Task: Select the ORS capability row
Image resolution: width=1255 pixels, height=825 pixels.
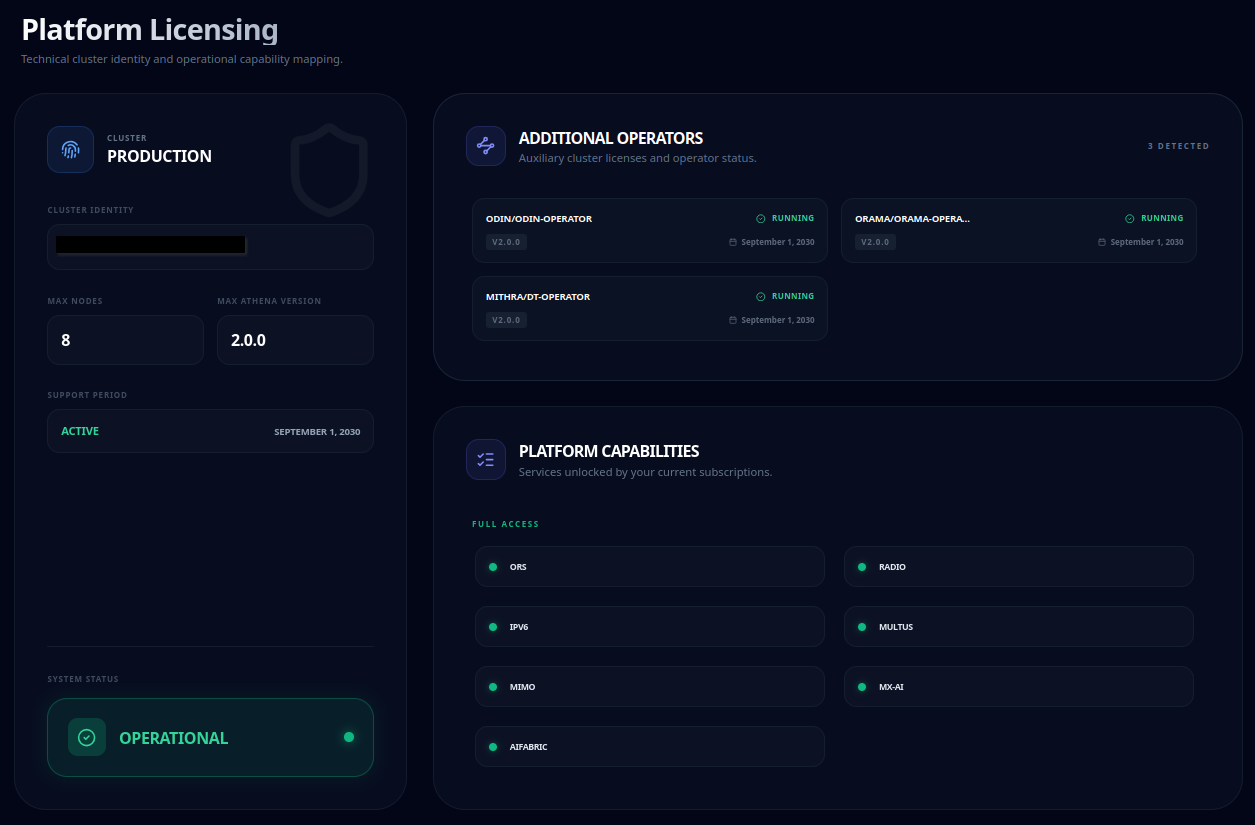Action: click(650, 566)
